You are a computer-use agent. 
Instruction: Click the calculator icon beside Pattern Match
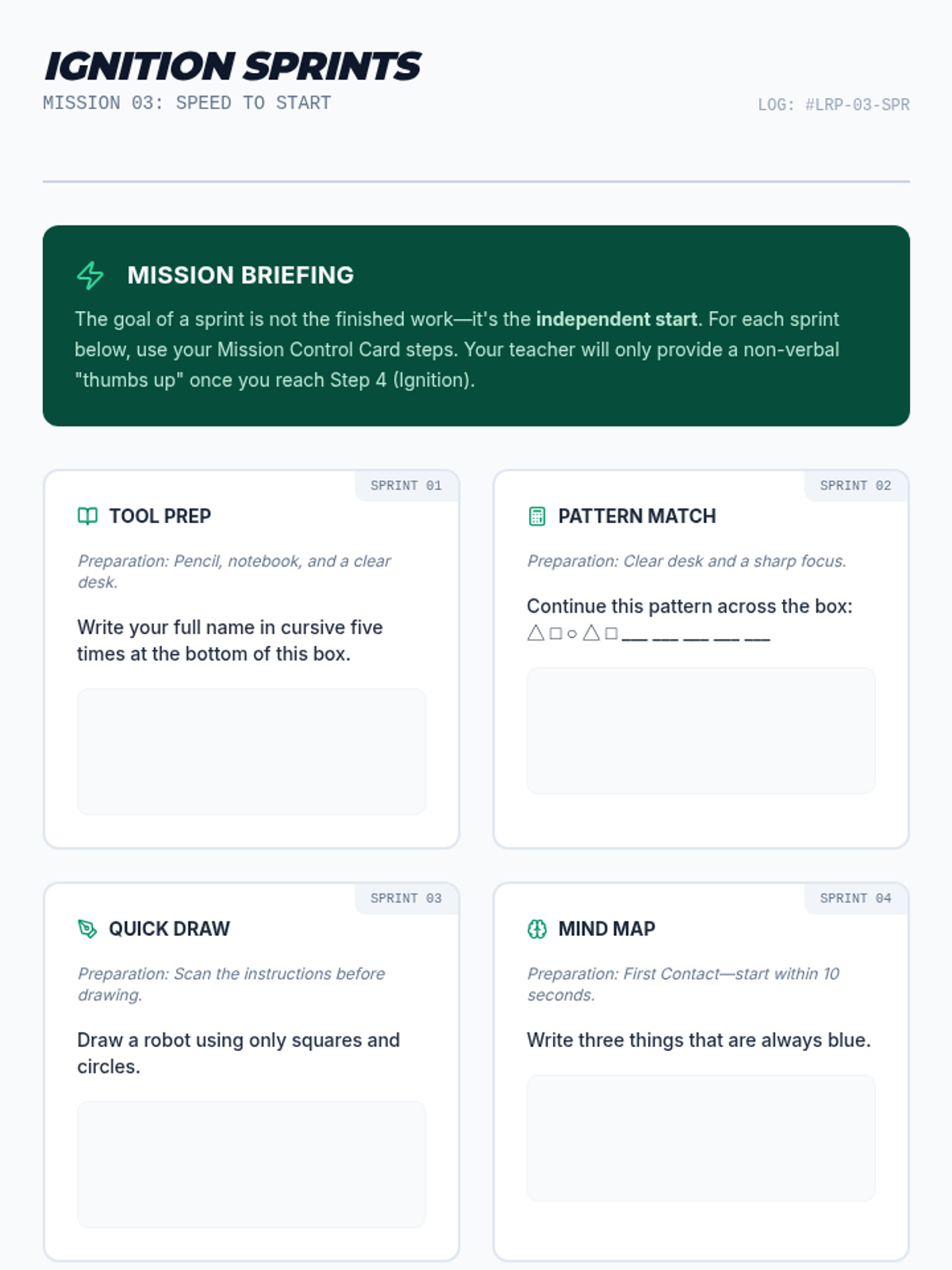[x=537, y=516]
